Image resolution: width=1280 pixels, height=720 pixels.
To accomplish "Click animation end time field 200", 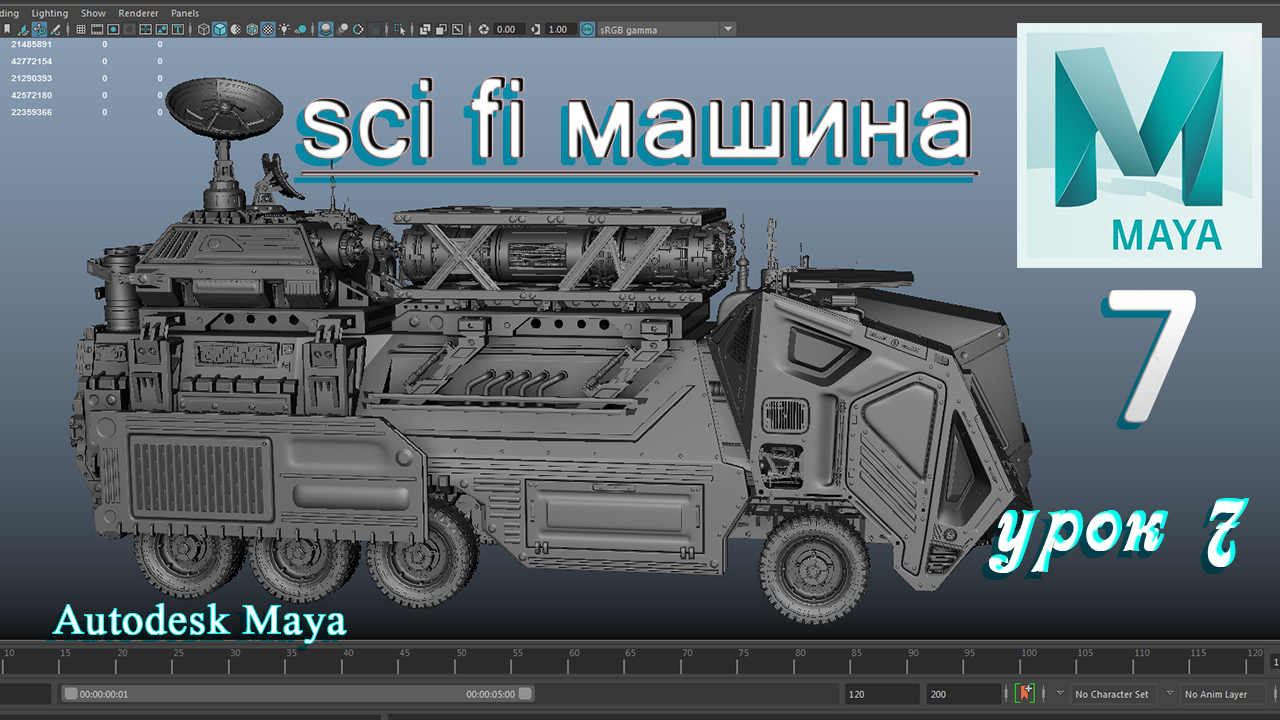I will (x=964, y=693).
